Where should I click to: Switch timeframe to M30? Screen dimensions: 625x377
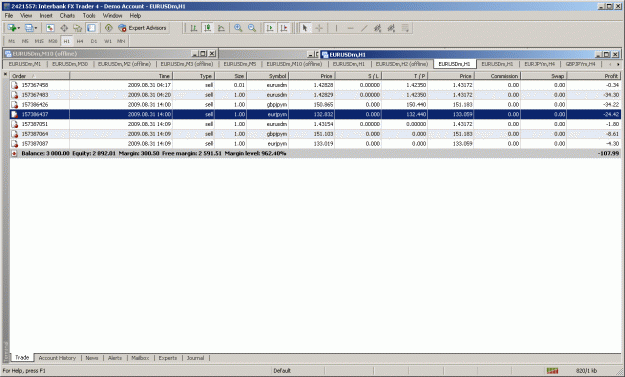pyautogui.click(x=53, y=41)
